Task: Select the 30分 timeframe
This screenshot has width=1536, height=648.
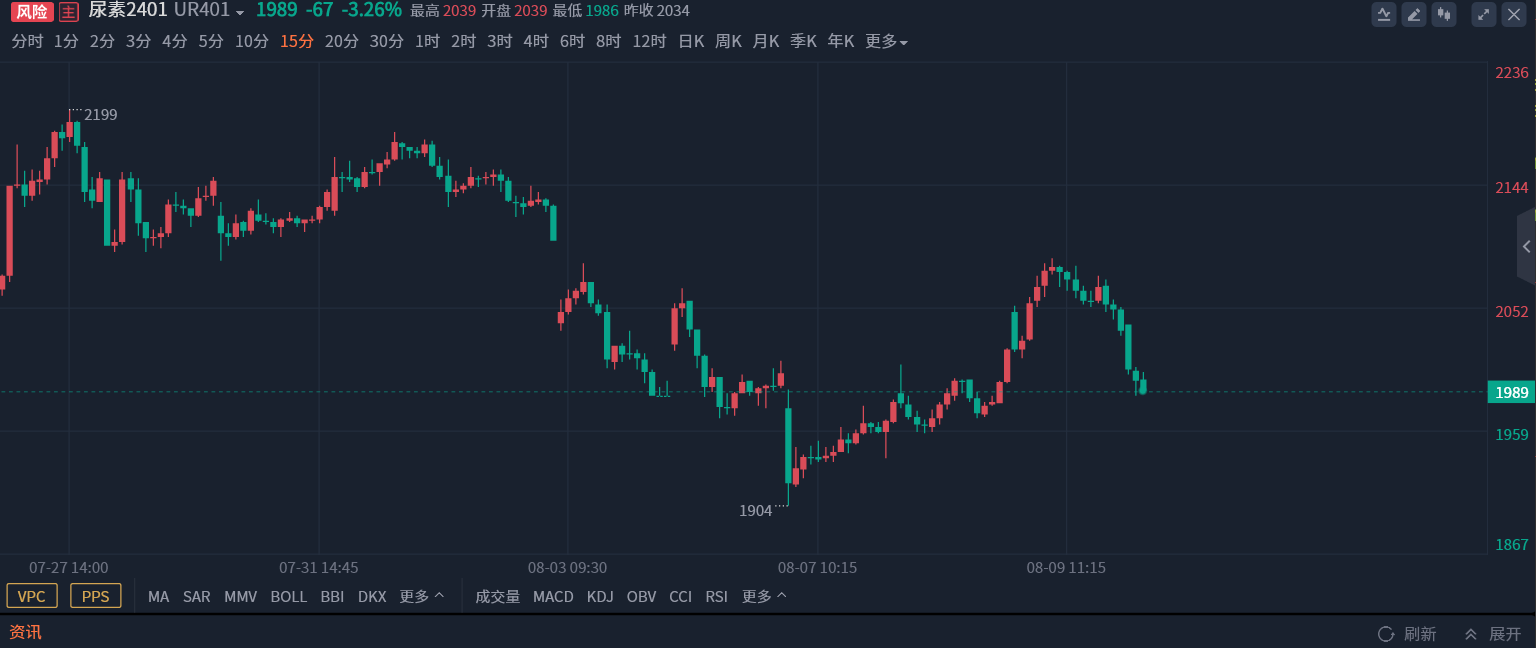Action: click(x=387, y=42)
